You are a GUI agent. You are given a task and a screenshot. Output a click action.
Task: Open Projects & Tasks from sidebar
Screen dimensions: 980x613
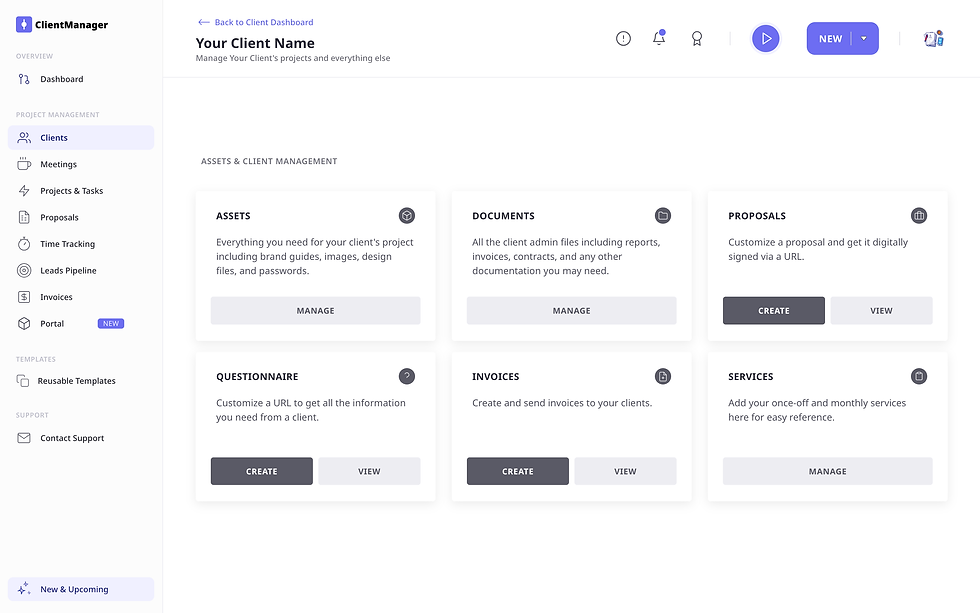70,190
